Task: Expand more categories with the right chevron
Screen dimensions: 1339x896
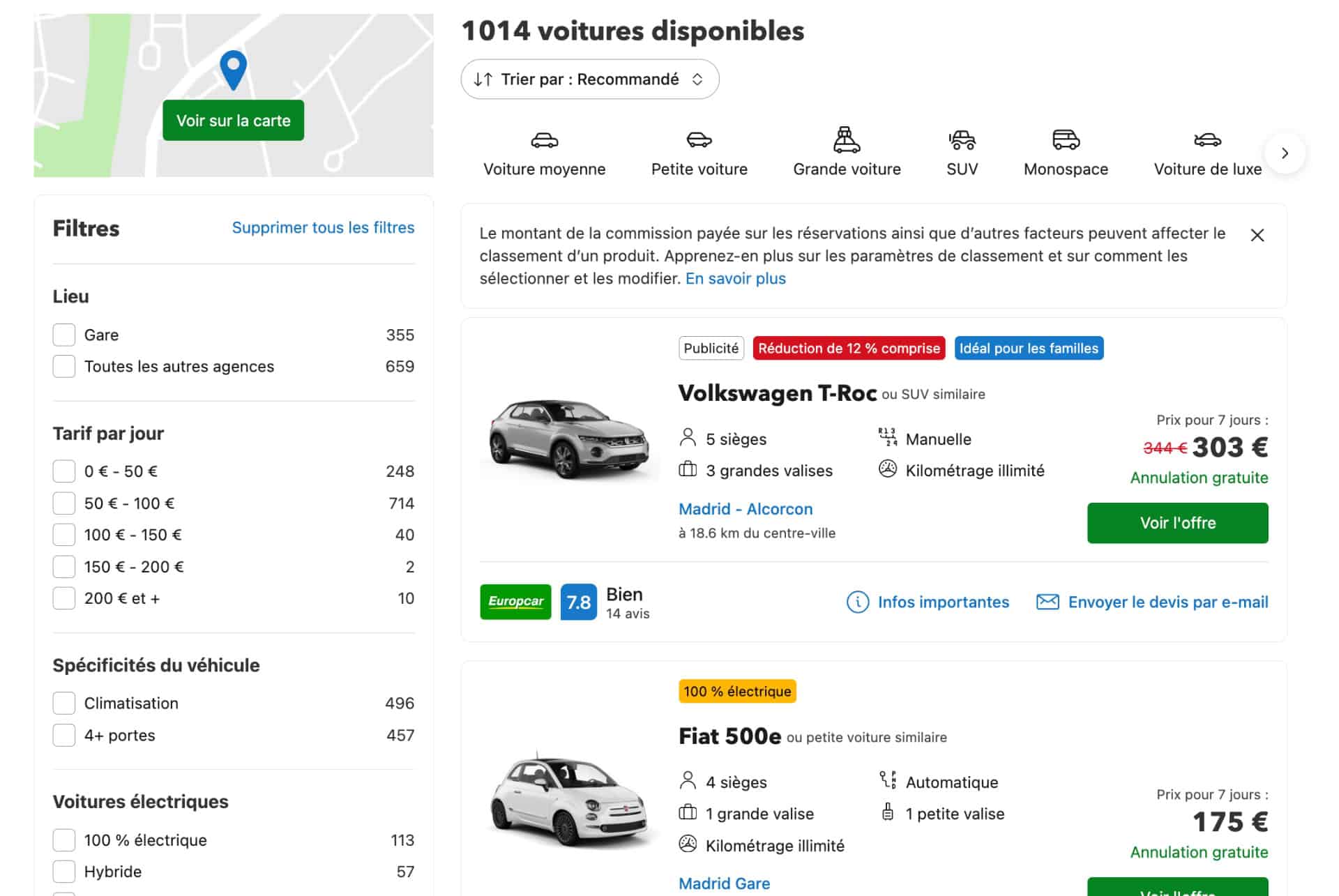Action: [x=1285, y=153]
